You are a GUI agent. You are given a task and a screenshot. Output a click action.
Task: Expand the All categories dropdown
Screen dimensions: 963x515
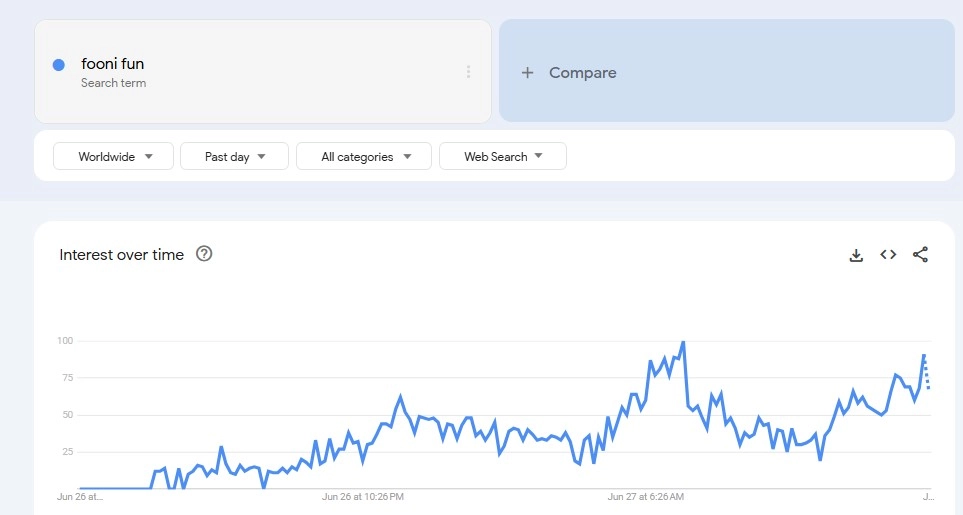(x=364, y=156)
